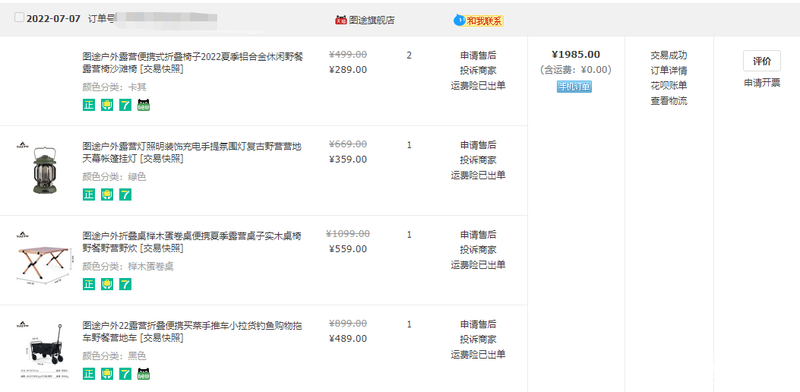800x392 pixels.
Task: Open the folding cart product thumbnail
Action: [44, 349]
